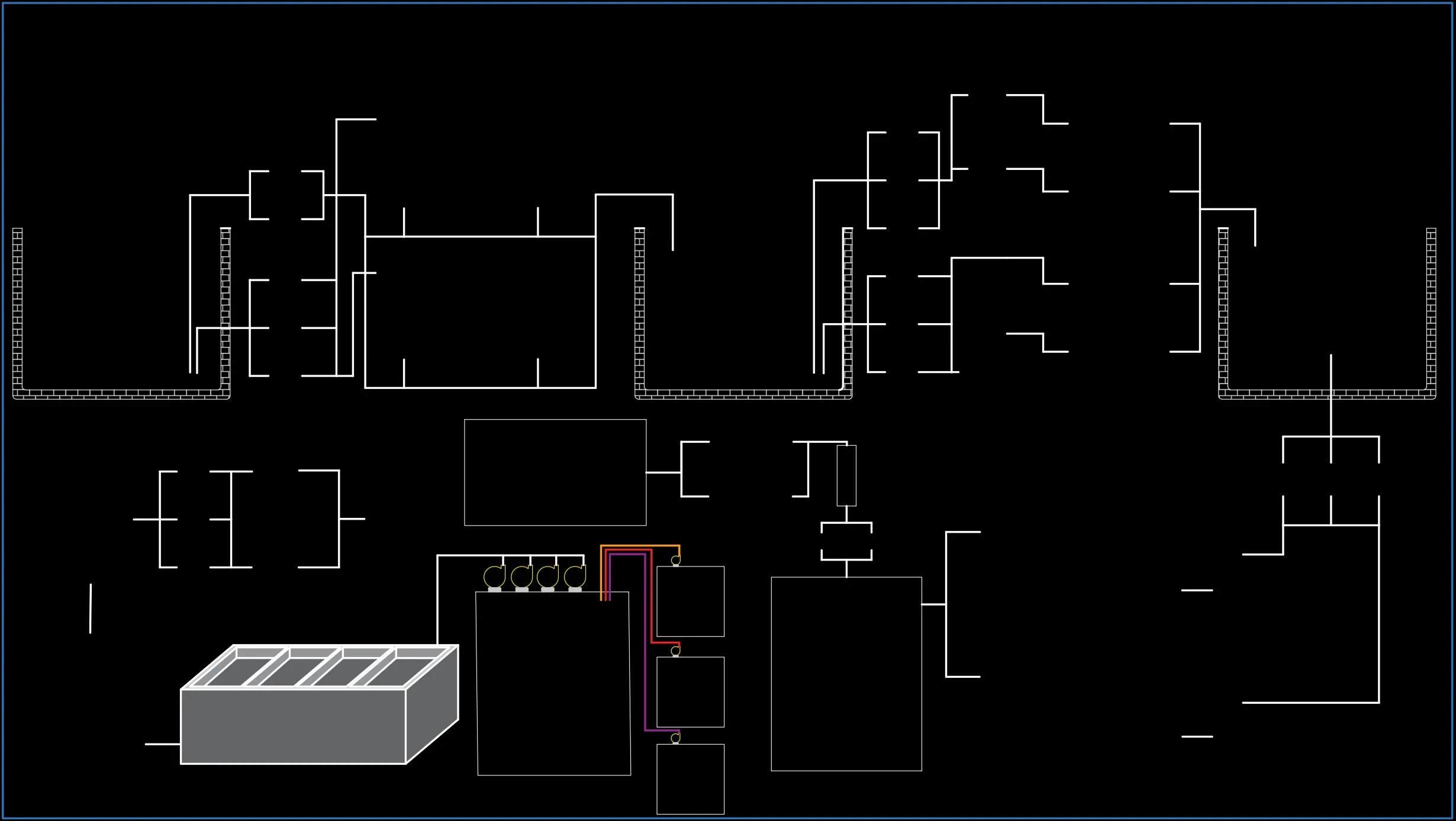This screenshot has width=1456, height=821.
Task: Click the tall narrow column vessel
Action: [x=846, y=475]
